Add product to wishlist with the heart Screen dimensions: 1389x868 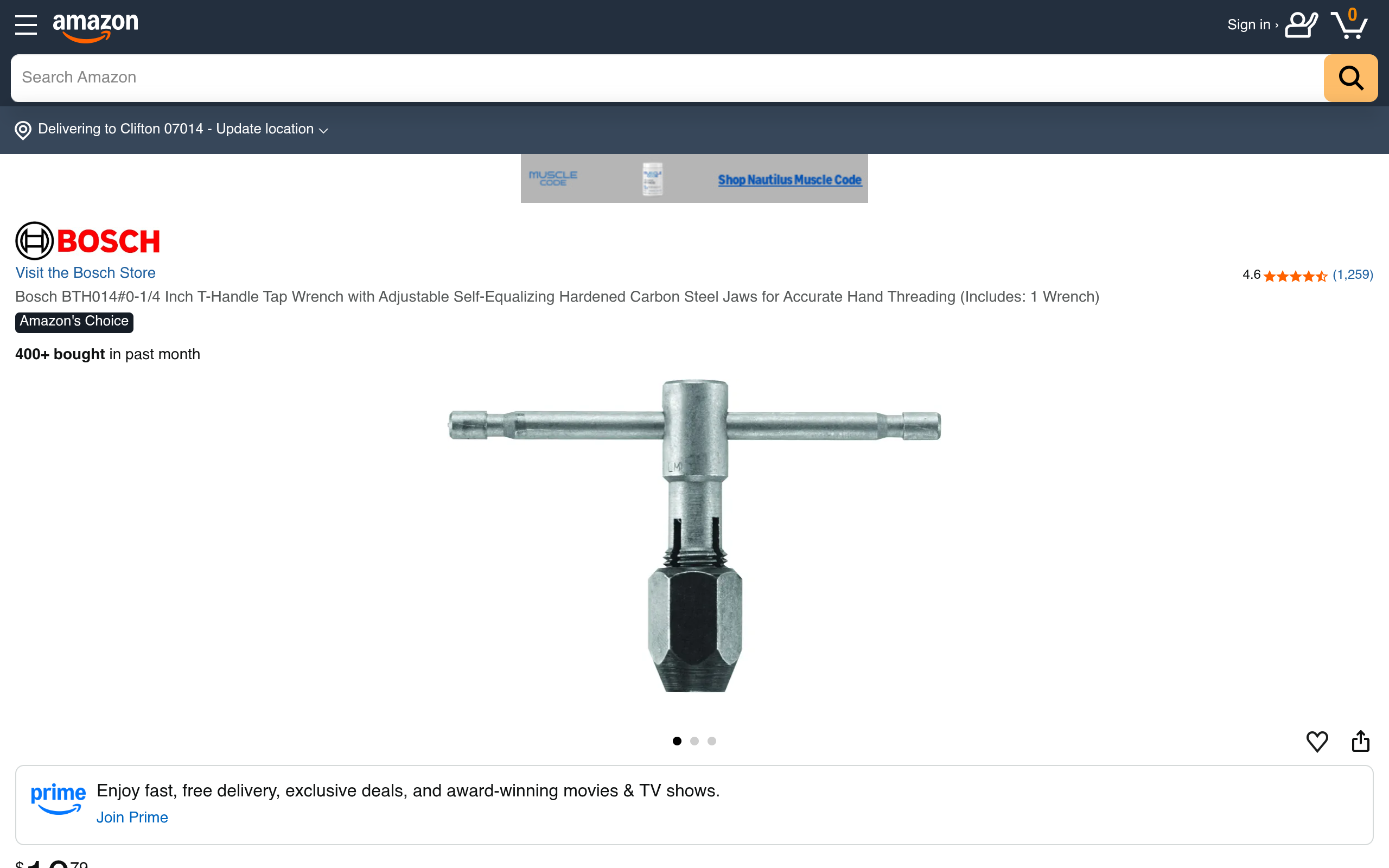[x=1317, y=741]
